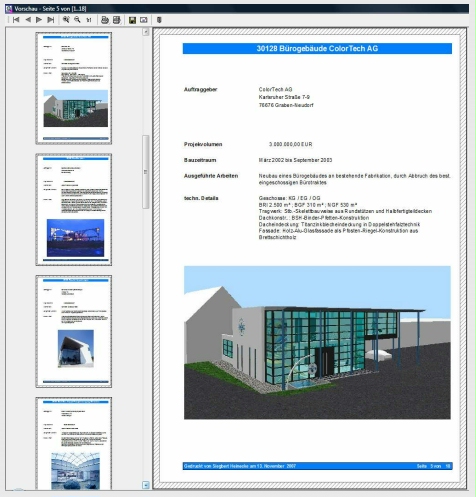Click the 'Projekvolumen' label
Image resolution: width=476 pixels, height=497 pixels.
[x=203, y=144]
